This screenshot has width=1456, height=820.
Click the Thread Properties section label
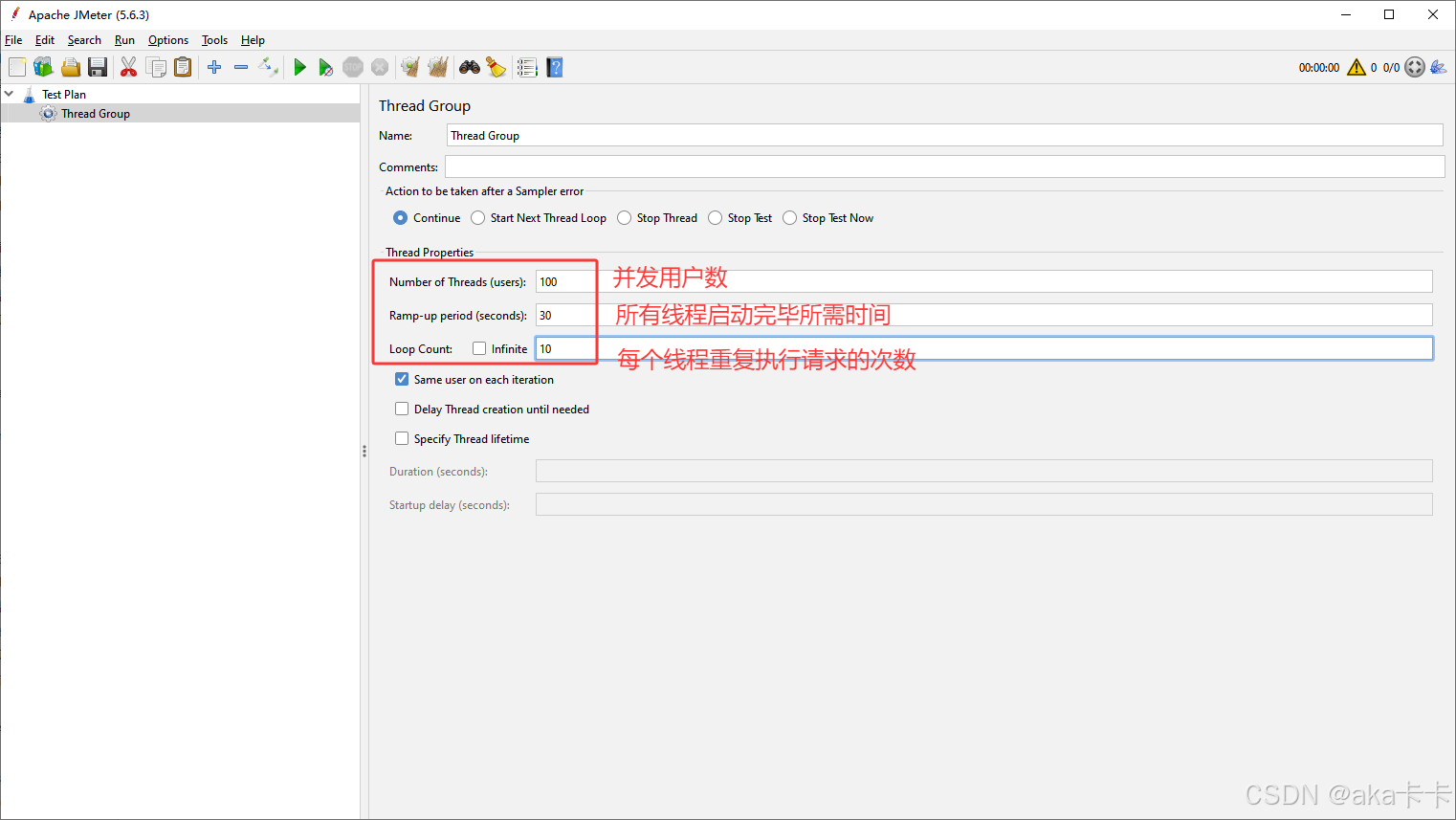[x=430, y=253]
